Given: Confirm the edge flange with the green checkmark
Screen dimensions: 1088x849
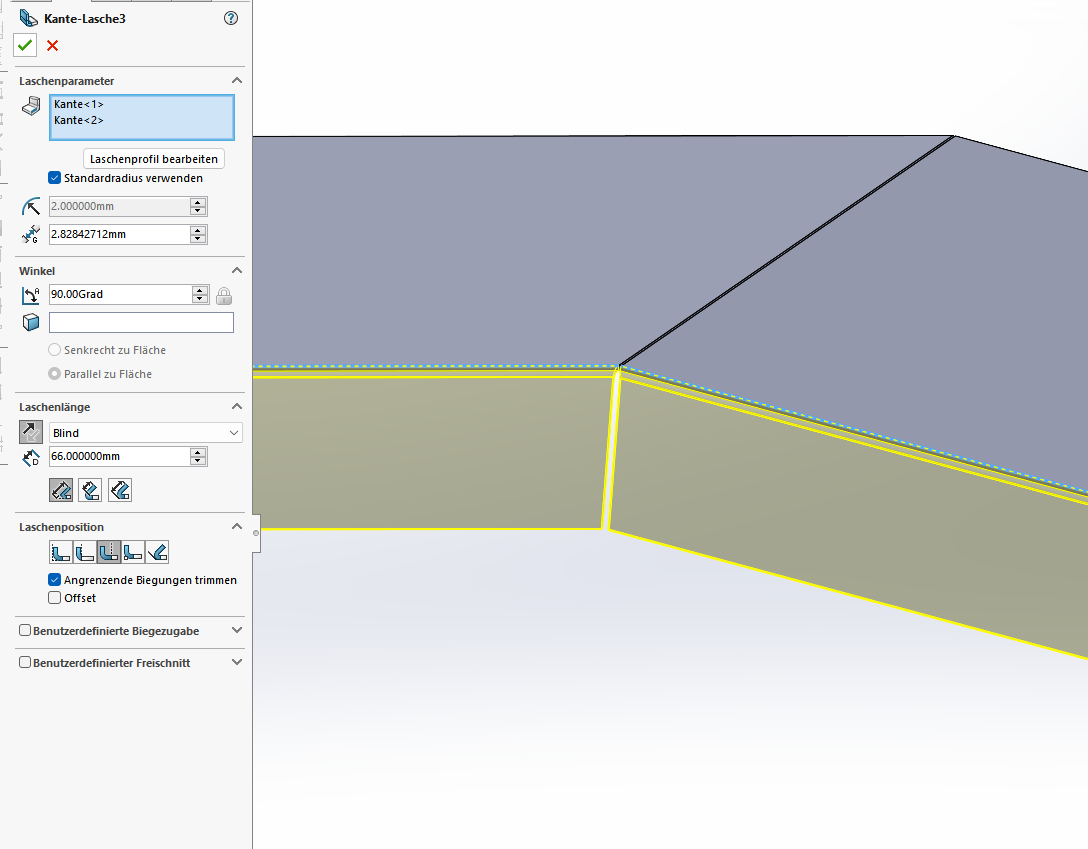Looking at the screenshot, I should pos(25,46).
